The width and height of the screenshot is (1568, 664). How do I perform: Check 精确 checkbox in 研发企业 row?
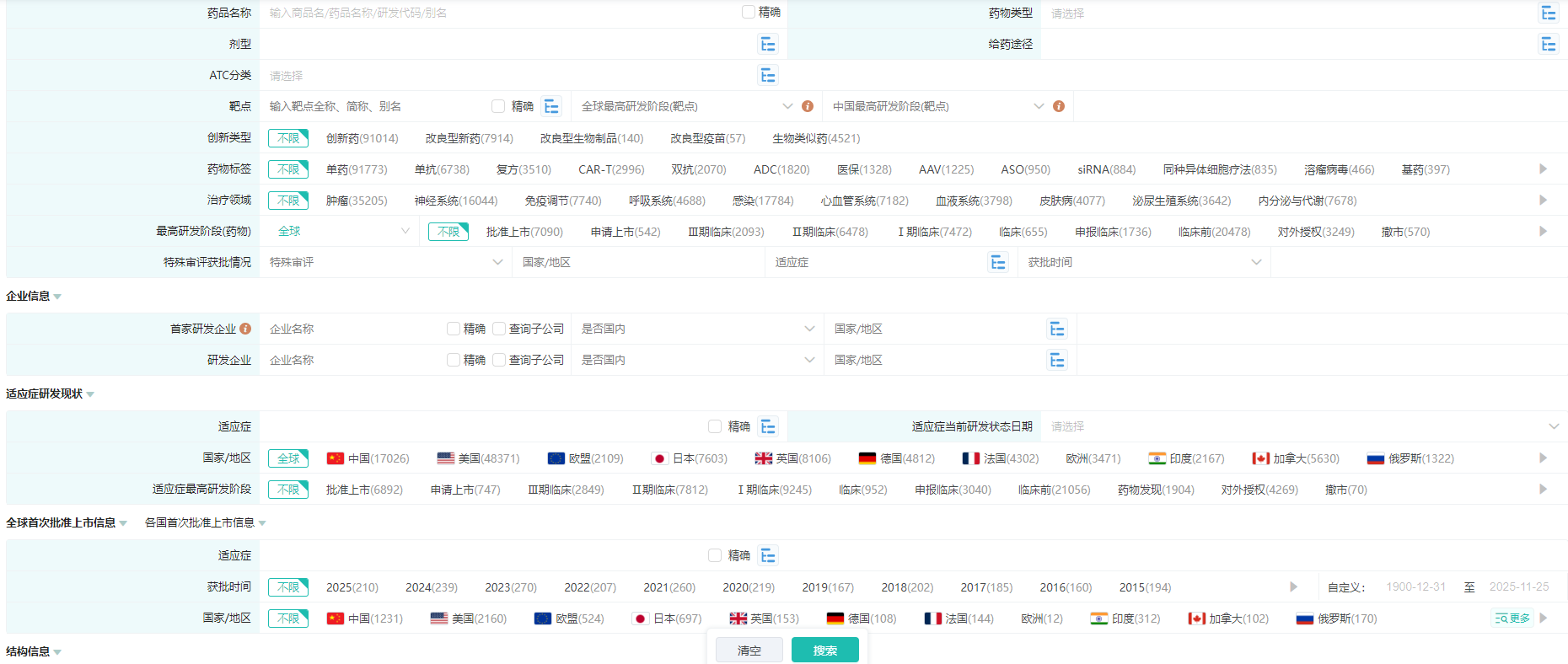(x=454, y=360)
